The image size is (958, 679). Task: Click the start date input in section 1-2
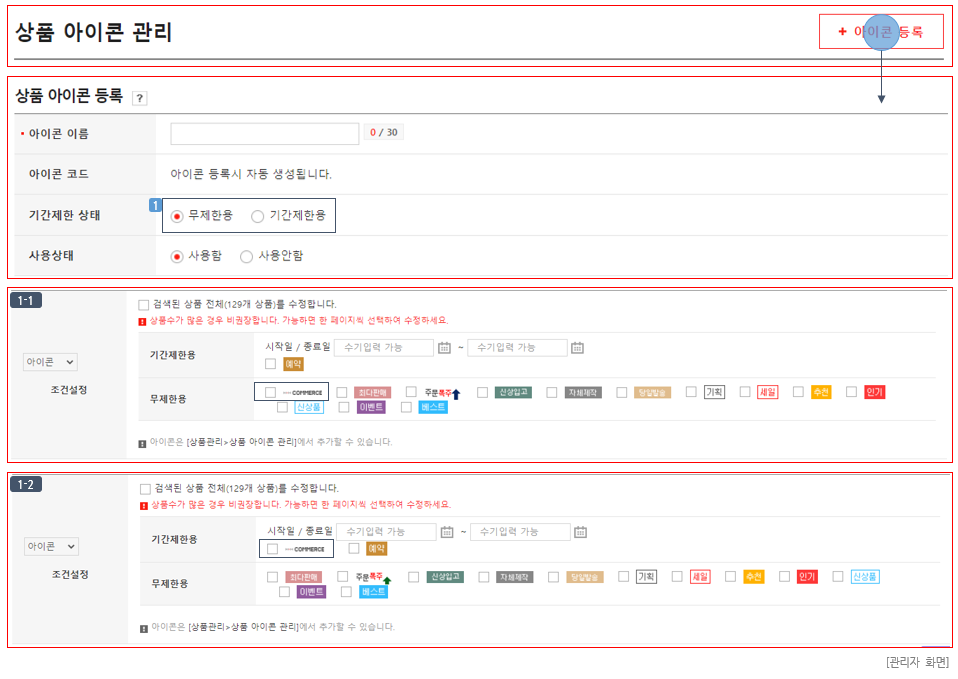387,532
